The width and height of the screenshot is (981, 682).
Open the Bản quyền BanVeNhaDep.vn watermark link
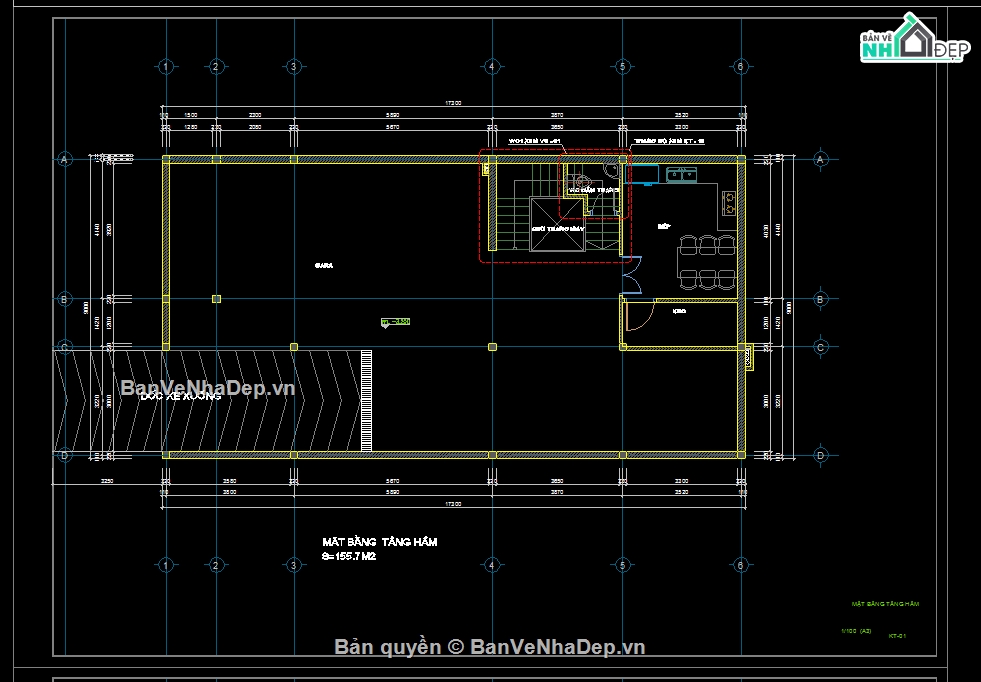tap(489, 647)
